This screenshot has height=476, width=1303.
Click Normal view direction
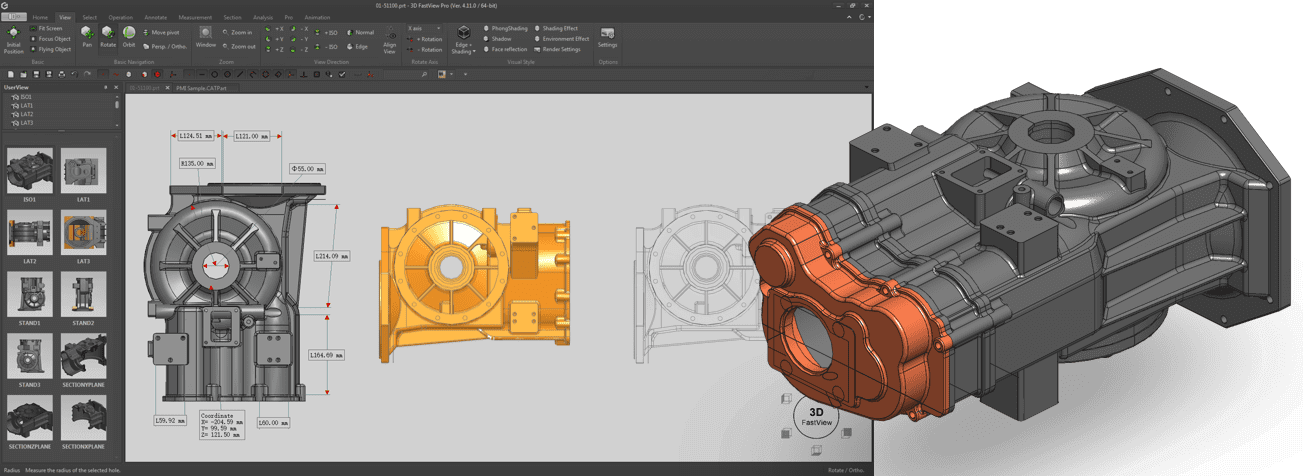point(361,32)
